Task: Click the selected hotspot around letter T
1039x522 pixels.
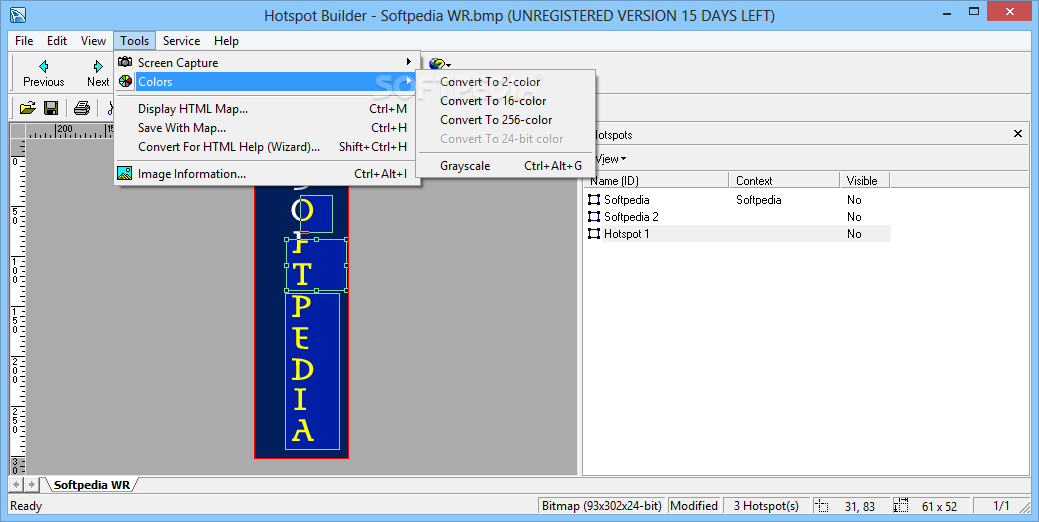Action: coord(316,265)
